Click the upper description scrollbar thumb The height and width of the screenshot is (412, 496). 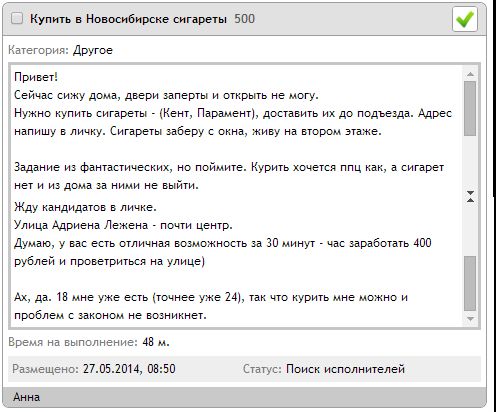click(470, 108)
